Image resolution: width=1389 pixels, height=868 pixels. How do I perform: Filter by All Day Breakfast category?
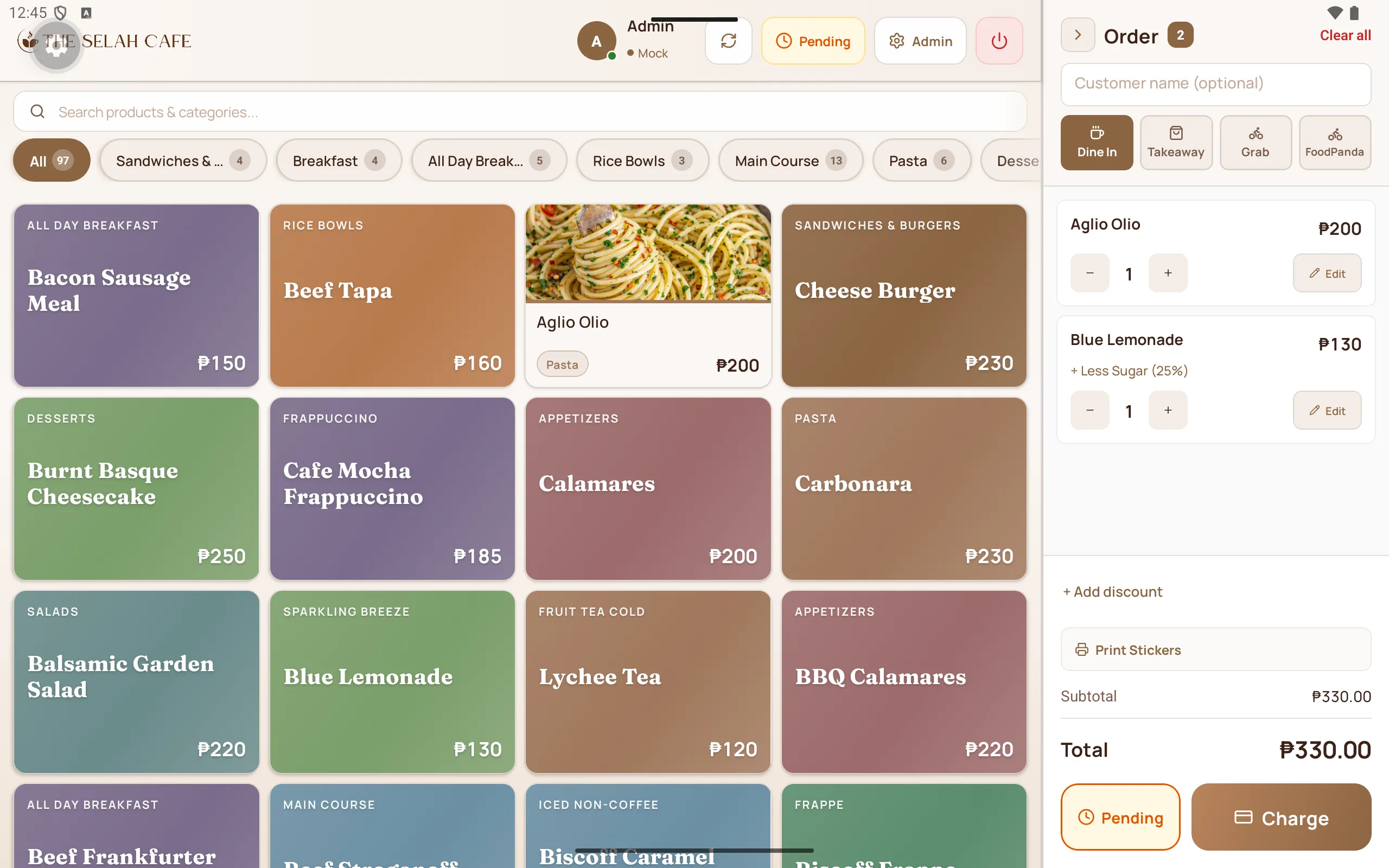click(x=488, y=160)
